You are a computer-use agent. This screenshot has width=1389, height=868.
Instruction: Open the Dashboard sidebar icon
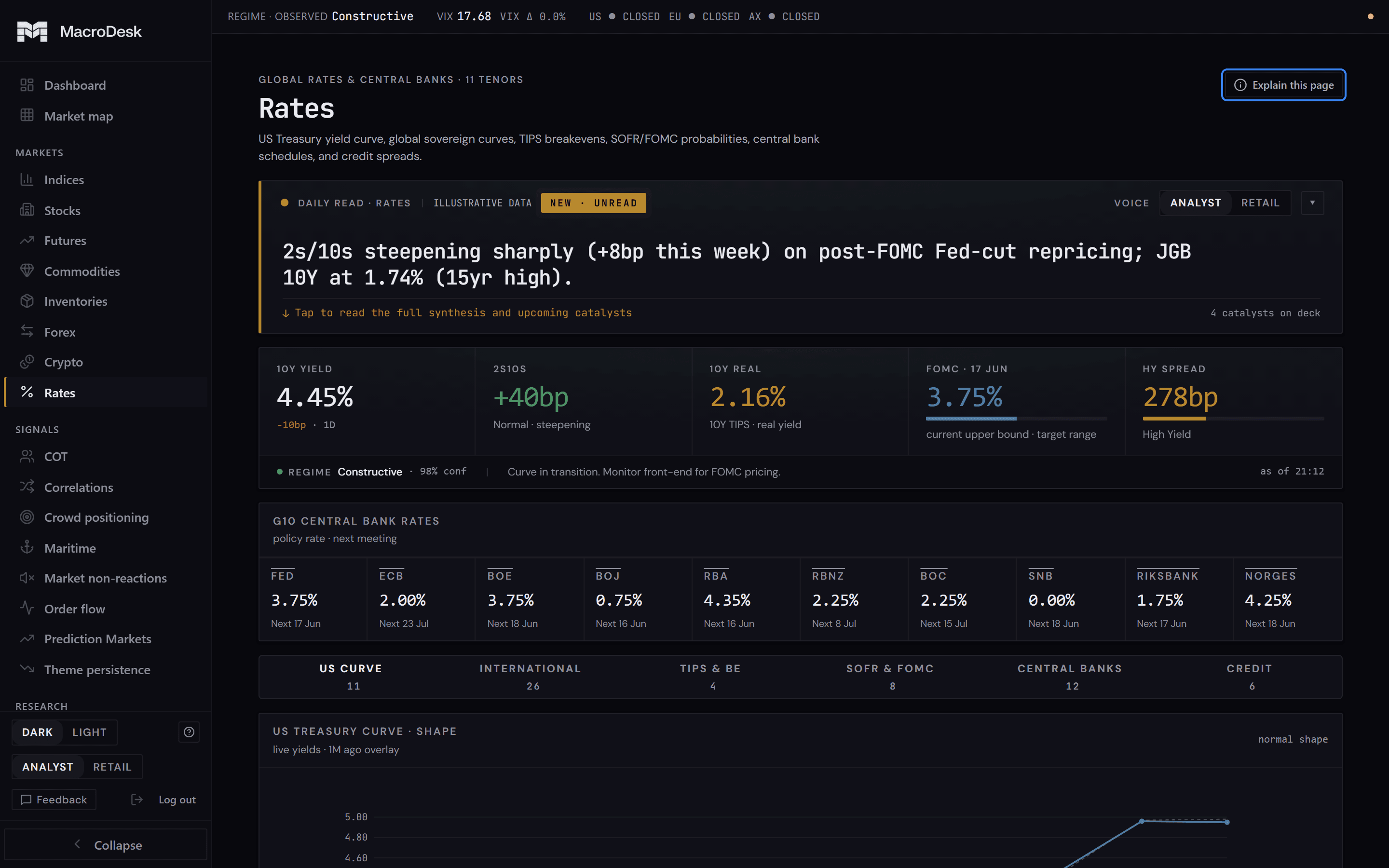coord(27,85)
